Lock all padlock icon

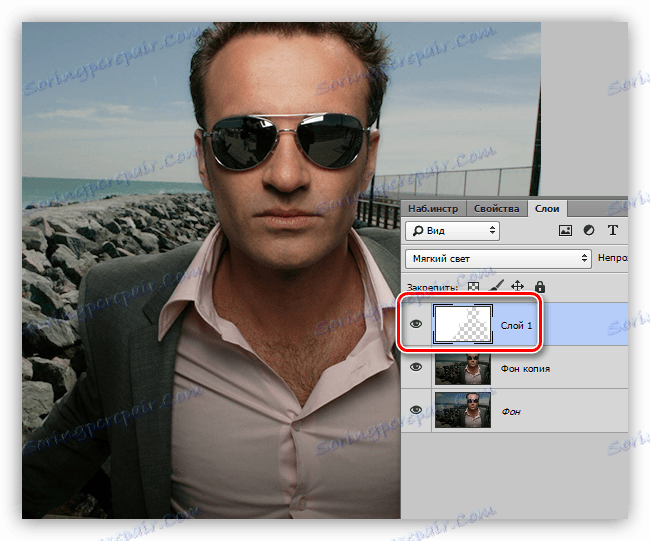pos(539,286)
